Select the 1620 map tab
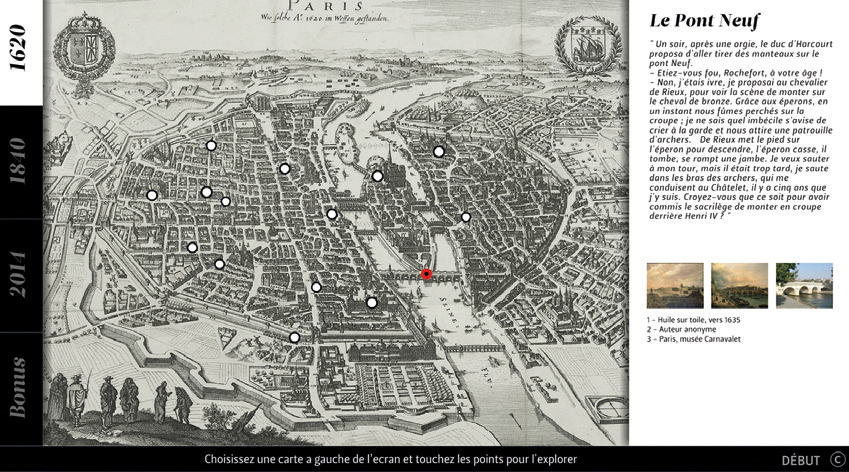This screenshot has width=849, height=472. tap(21, 53)
